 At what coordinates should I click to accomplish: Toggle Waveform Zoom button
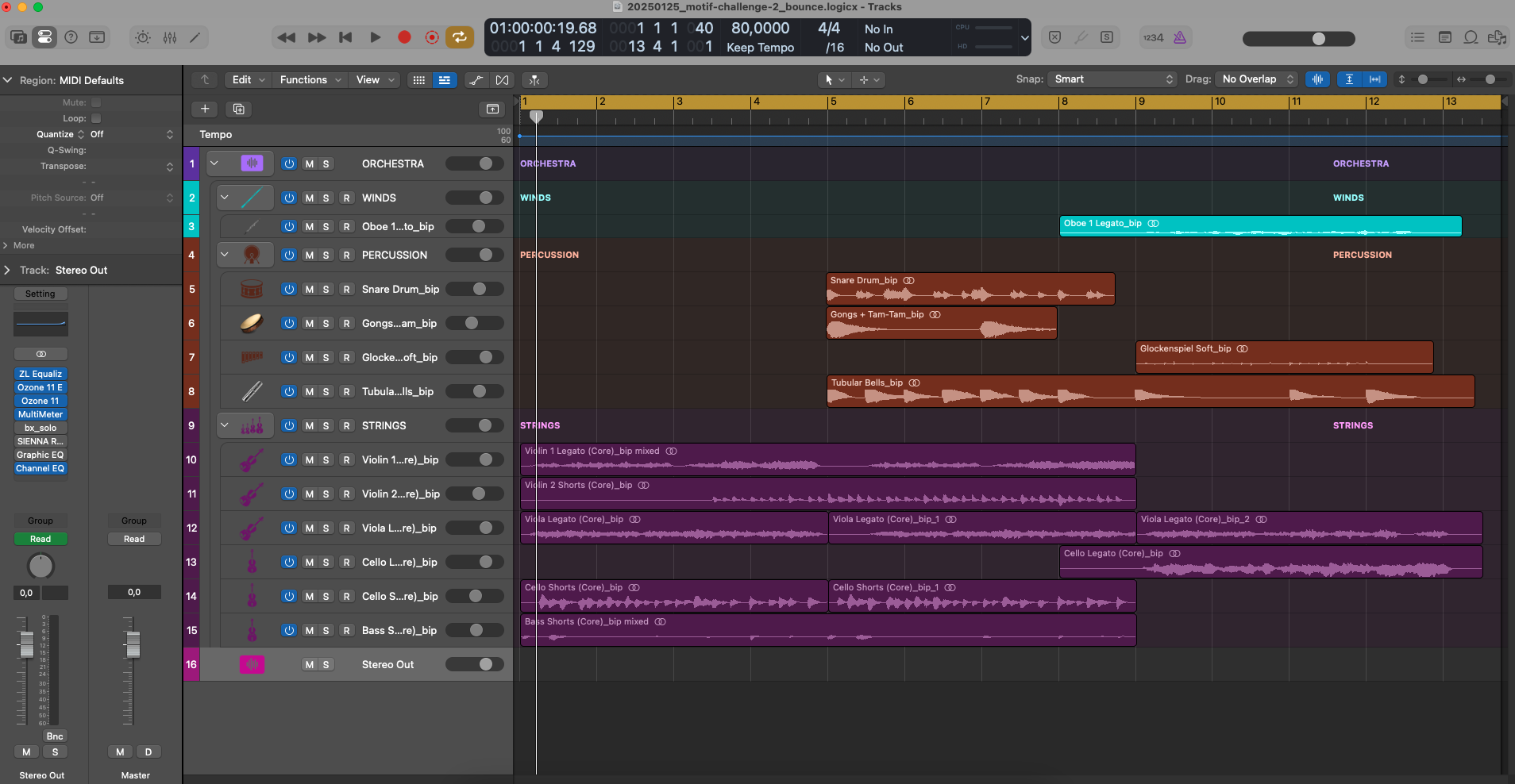[x=1317, y=79]
